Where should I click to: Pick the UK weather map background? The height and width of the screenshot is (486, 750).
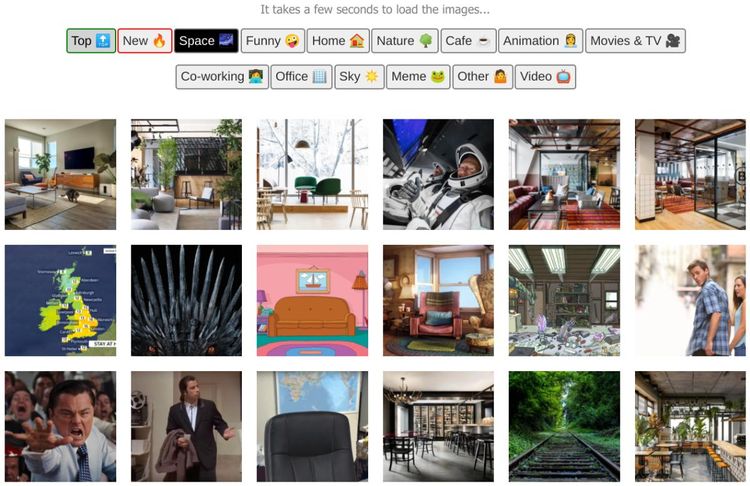point(60,300)
